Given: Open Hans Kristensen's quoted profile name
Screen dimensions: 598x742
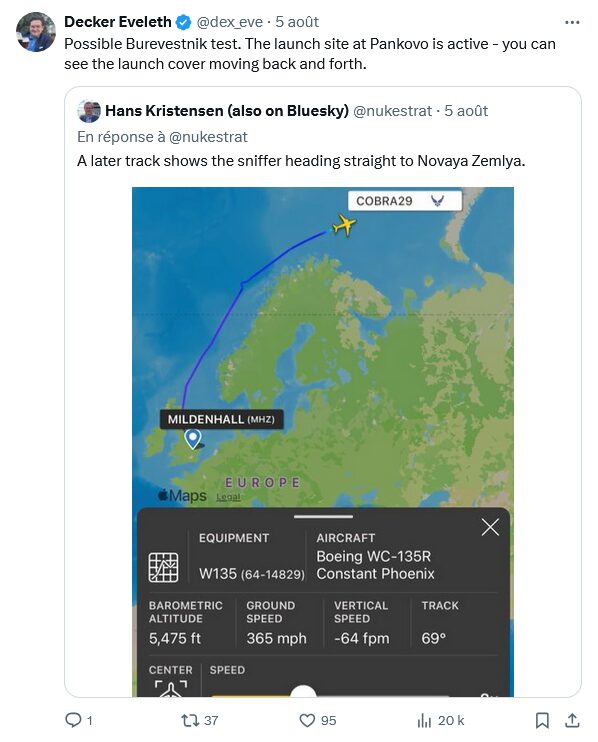Looking at the screenshot, I should click(227, 111).
